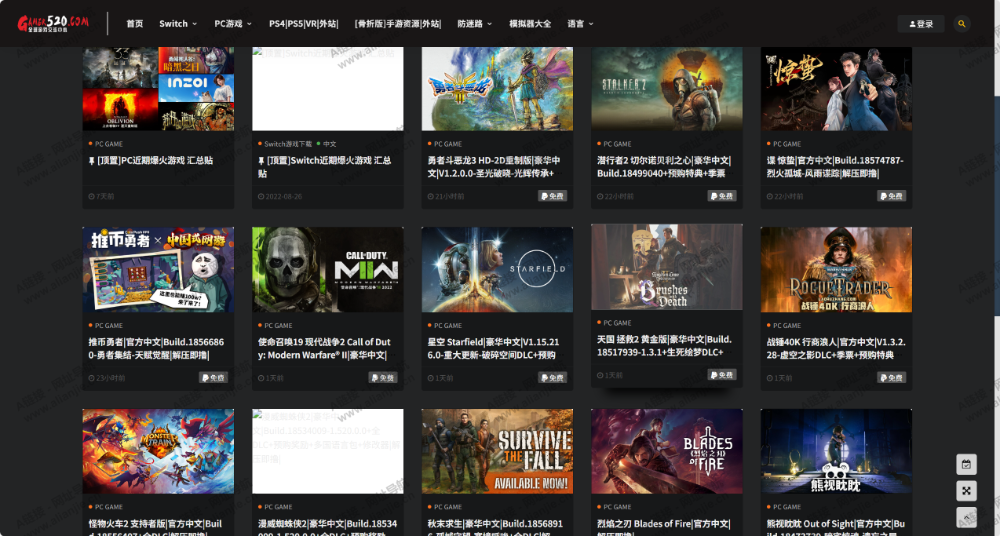Click the 7天前 timestamp

coord(101,197)
